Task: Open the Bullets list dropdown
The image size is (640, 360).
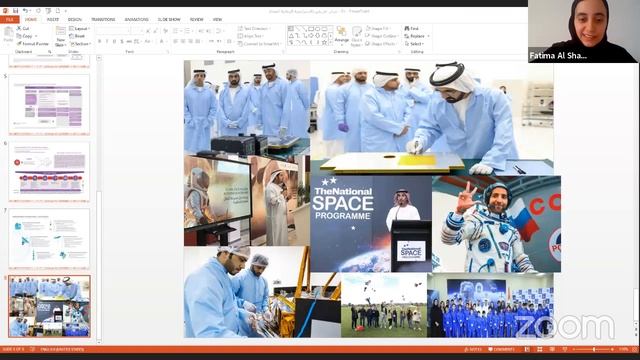Action: coord(177,31)
